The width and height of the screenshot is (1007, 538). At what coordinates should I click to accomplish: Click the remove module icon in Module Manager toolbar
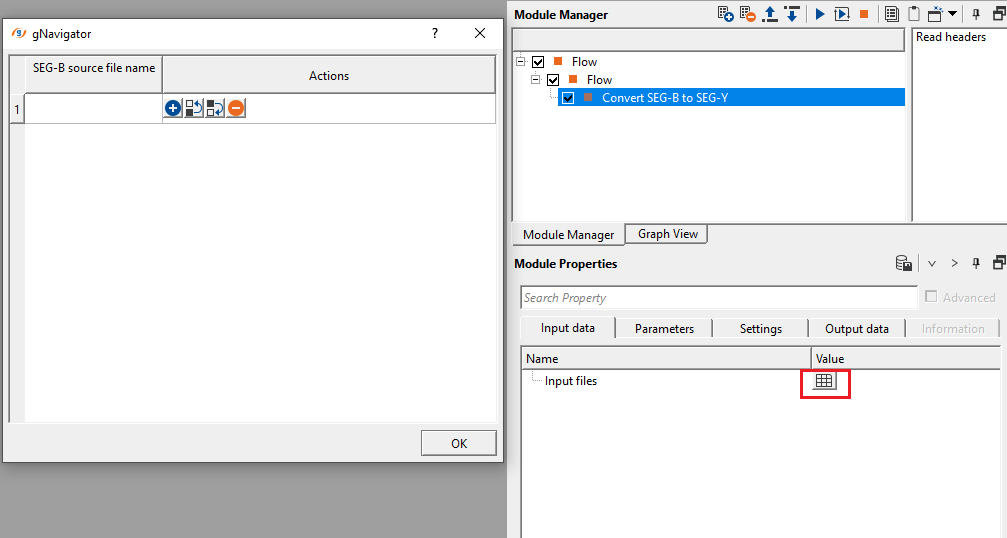click(748, 14)
